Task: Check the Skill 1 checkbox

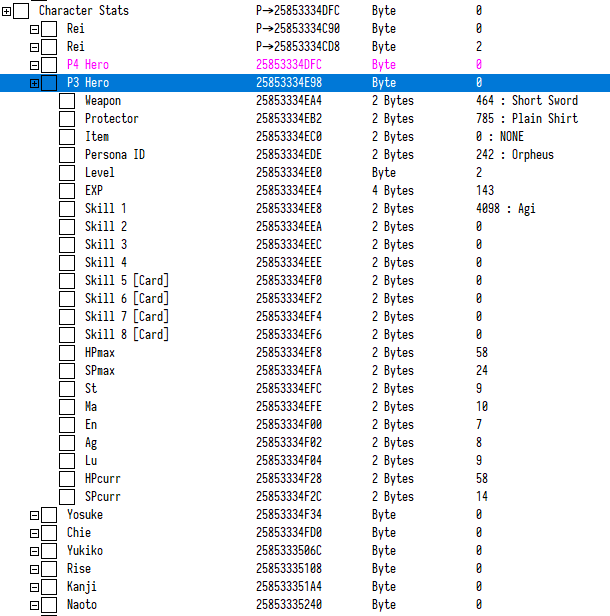Action: [67, 209]
